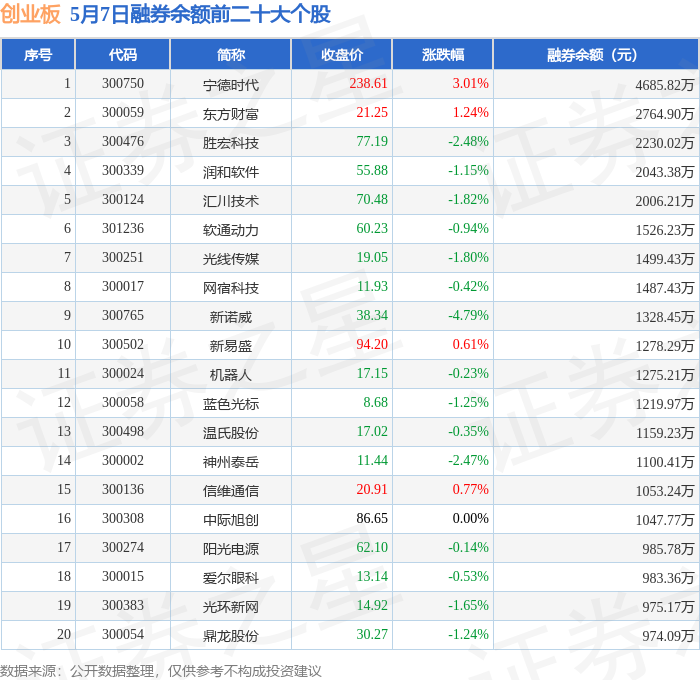The height and width of the screenshot is (680, 700).
Task: Select stock name 神州泰岳
Action: pos(231,462)
